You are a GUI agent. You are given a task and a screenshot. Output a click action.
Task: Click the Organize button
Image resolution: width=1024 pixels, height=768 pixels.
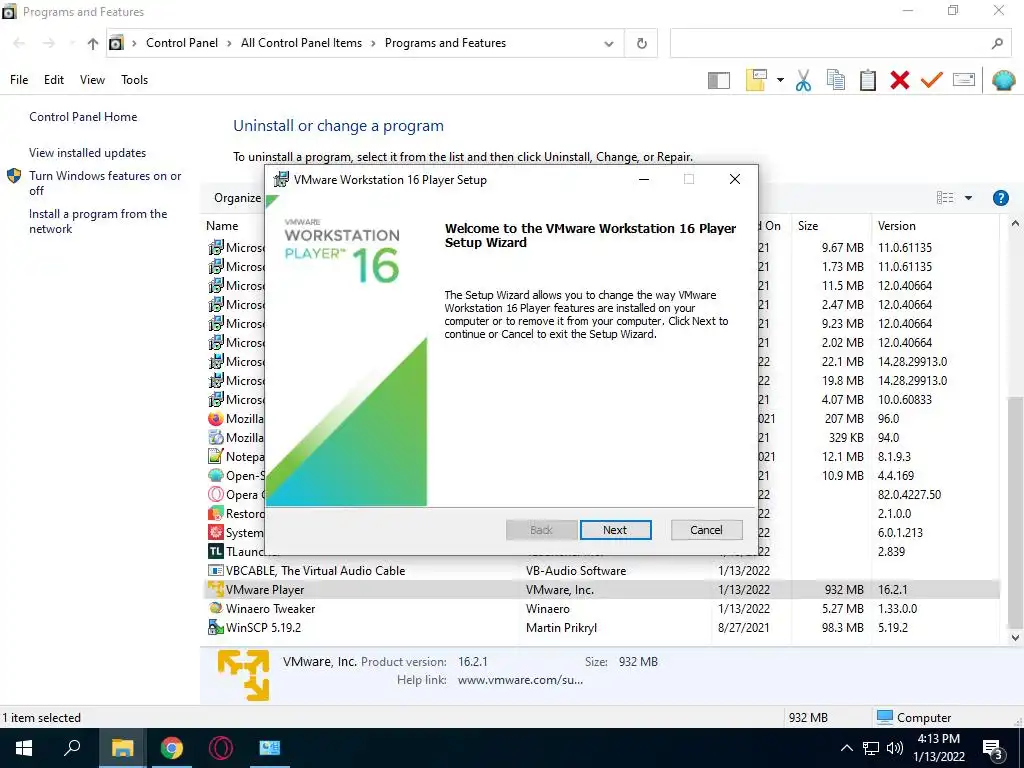pyautogui.click(x=237, y=198)
